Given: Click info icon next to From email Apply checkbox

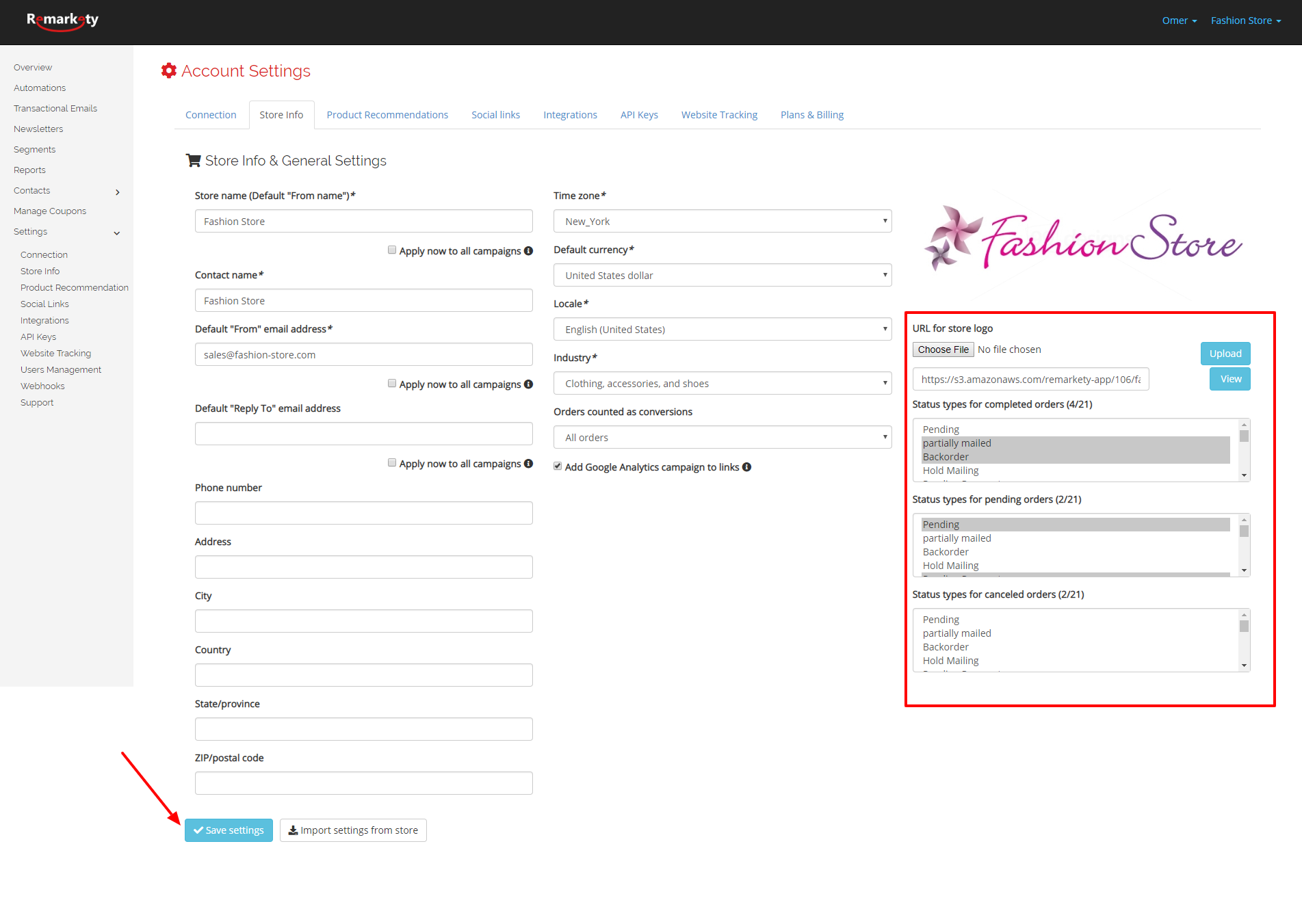Looking at the screenshot, I should pos(528,384).
